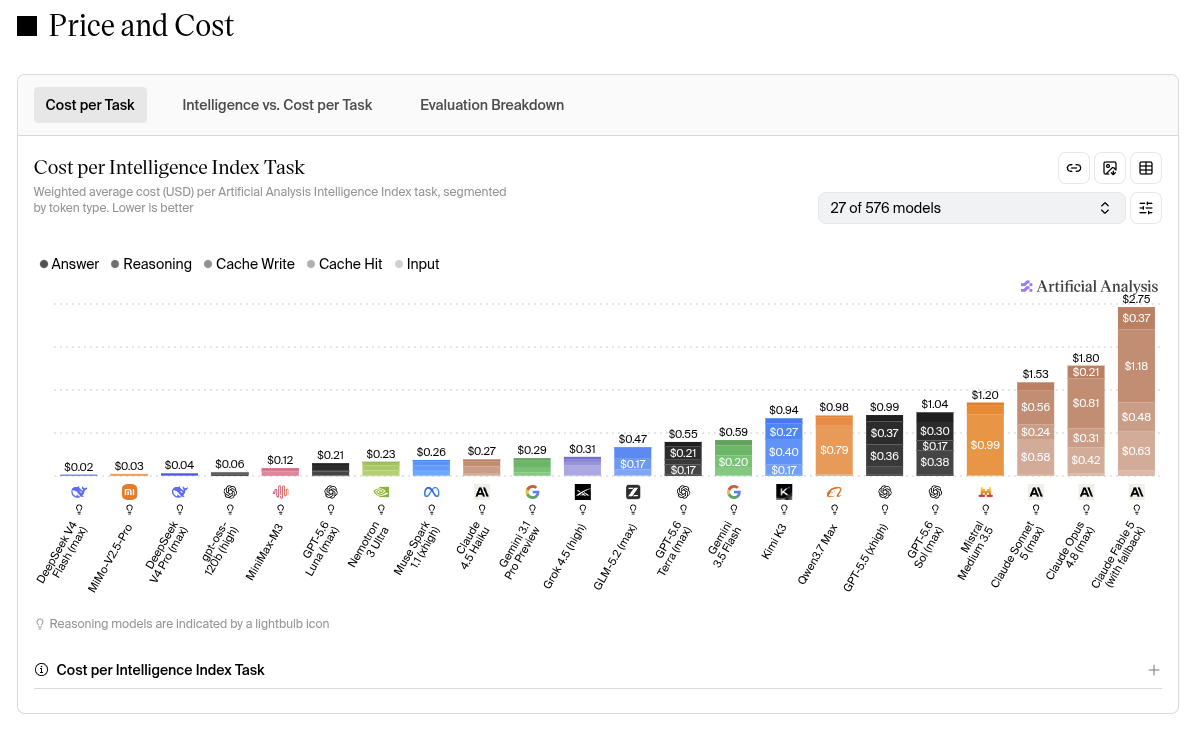The height and width of the screenshot is (740, 1194).
Task: Click the $0.81 segment of Claude Opus bar
Action: (x=1086, y=403)
